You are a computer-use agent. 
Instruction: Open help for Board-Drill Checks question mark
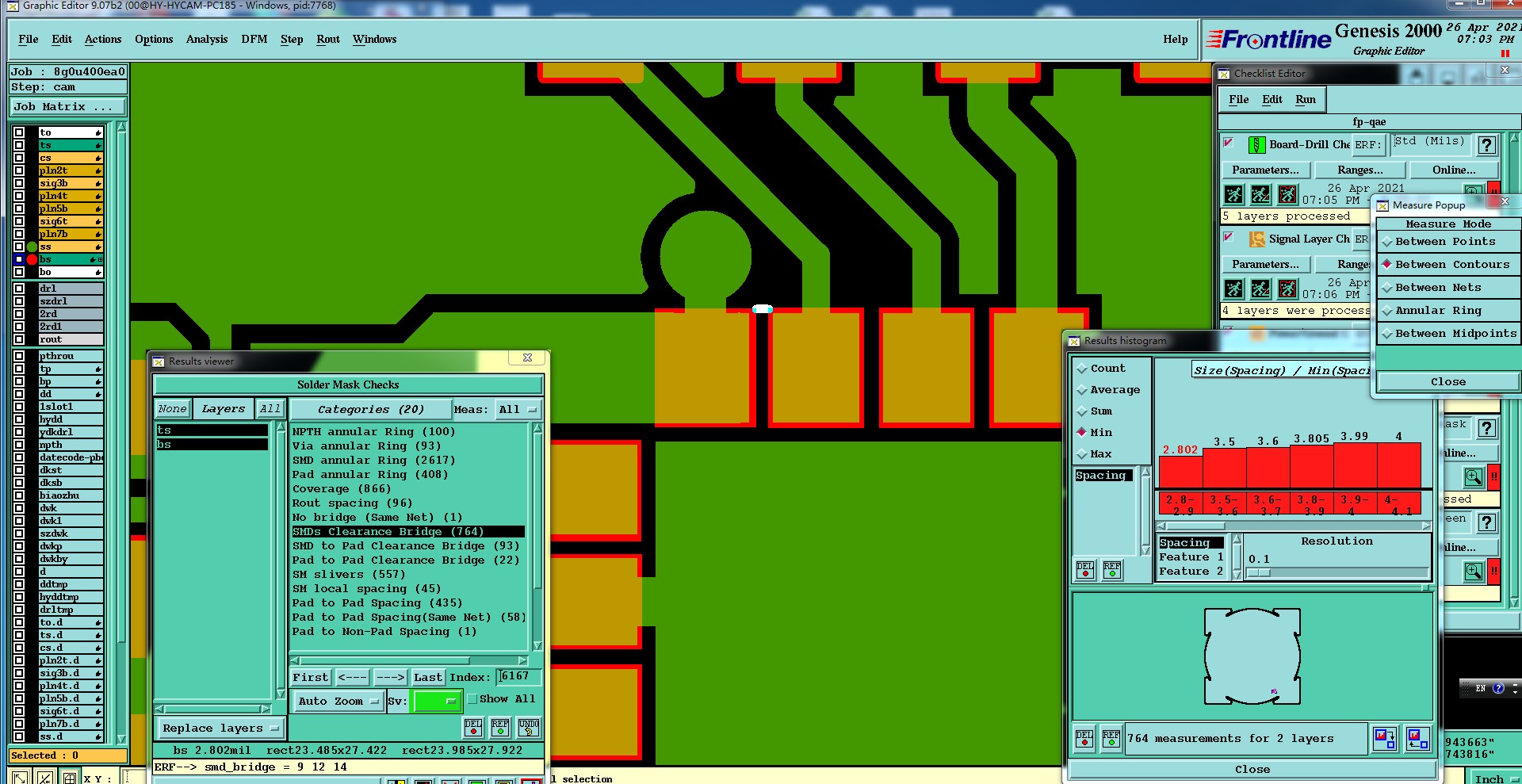tap(1487, 145)
